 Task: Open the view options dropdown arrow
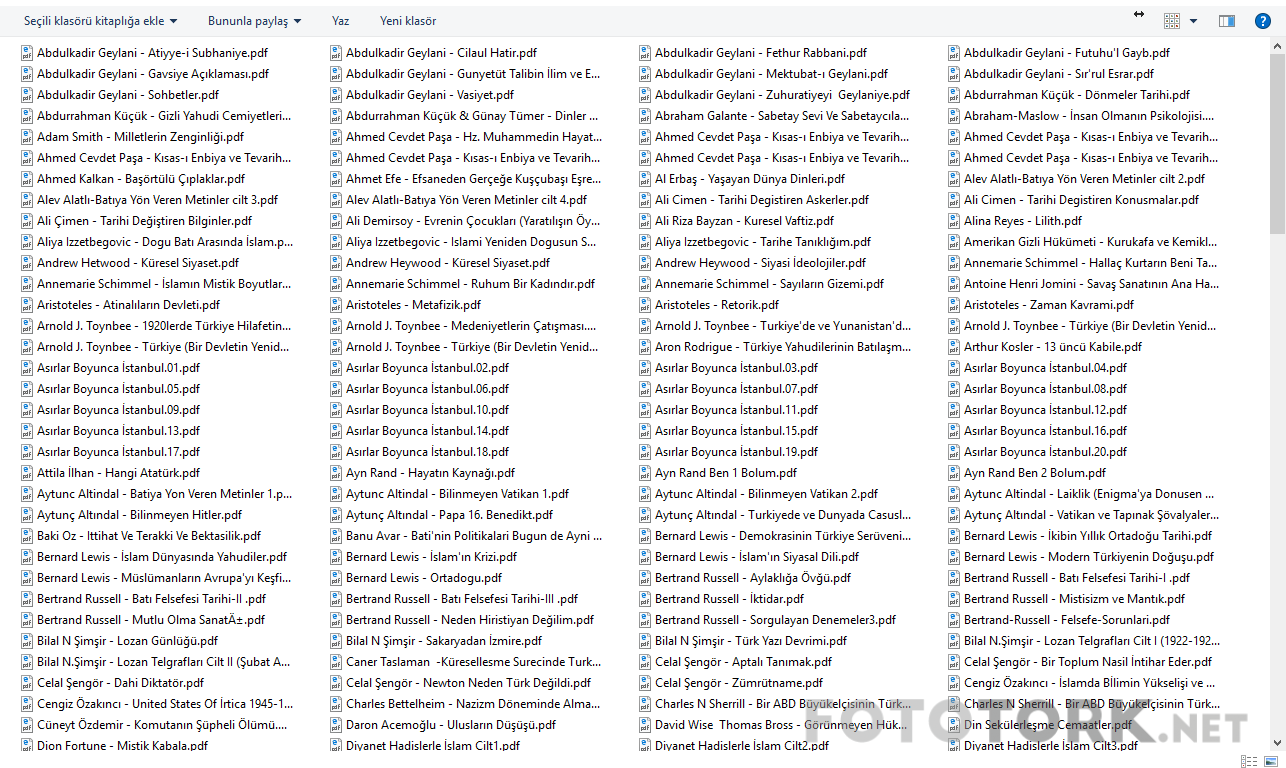coord(1193,21)
